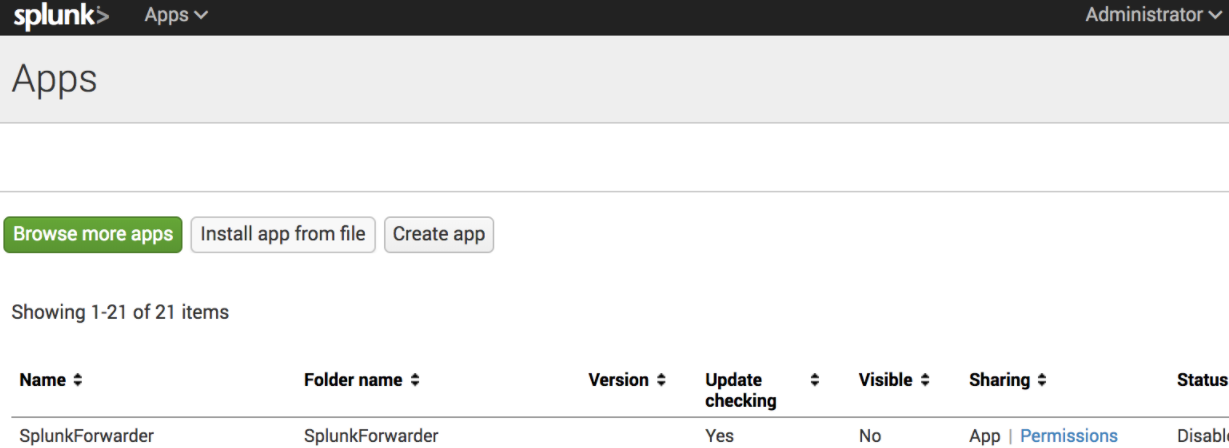Click the 'Yes' update checking cell
This screenshot has height=448, width=1229.
pyautogui.click(x=719, y=436)
